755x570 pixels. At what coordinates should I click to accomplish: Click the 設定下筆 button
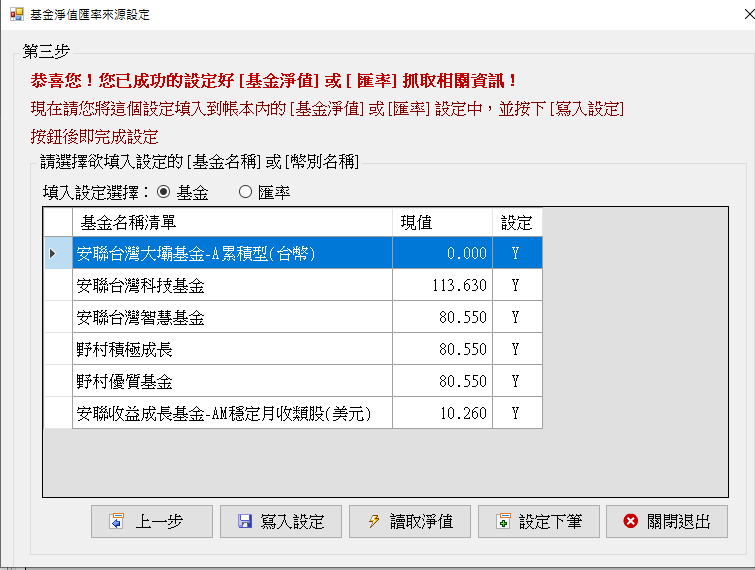tap(539, 521)
